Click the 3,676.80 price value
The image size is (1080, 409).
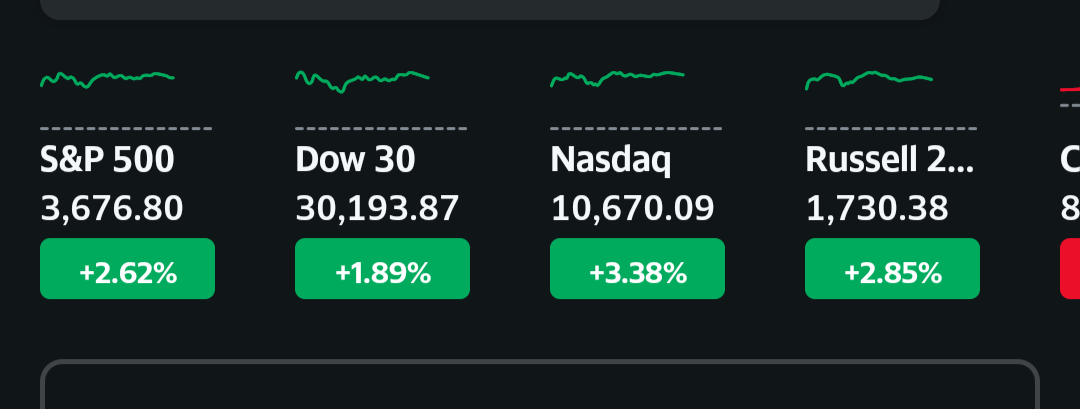pos(112,208)
